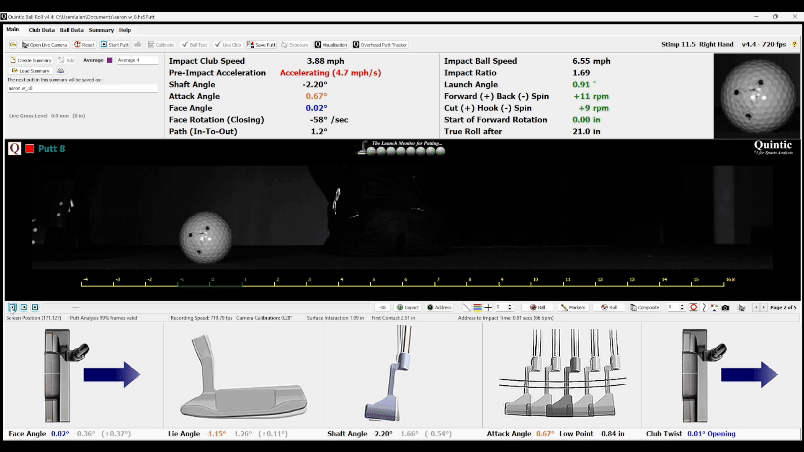Toggle the Composite view button
This screenshot has width=804, height=452.
(x=645, y=307)
